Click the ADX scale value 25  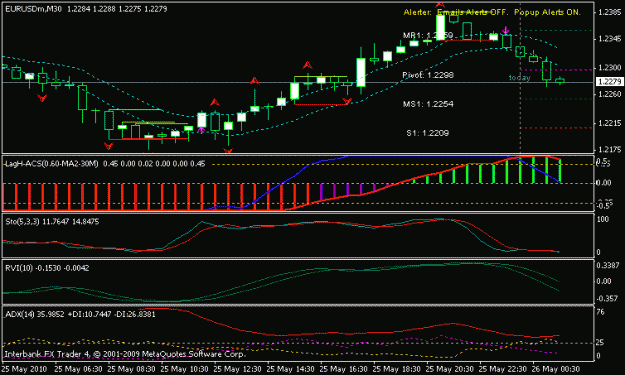pyautogui.click(x=601, y=343)
